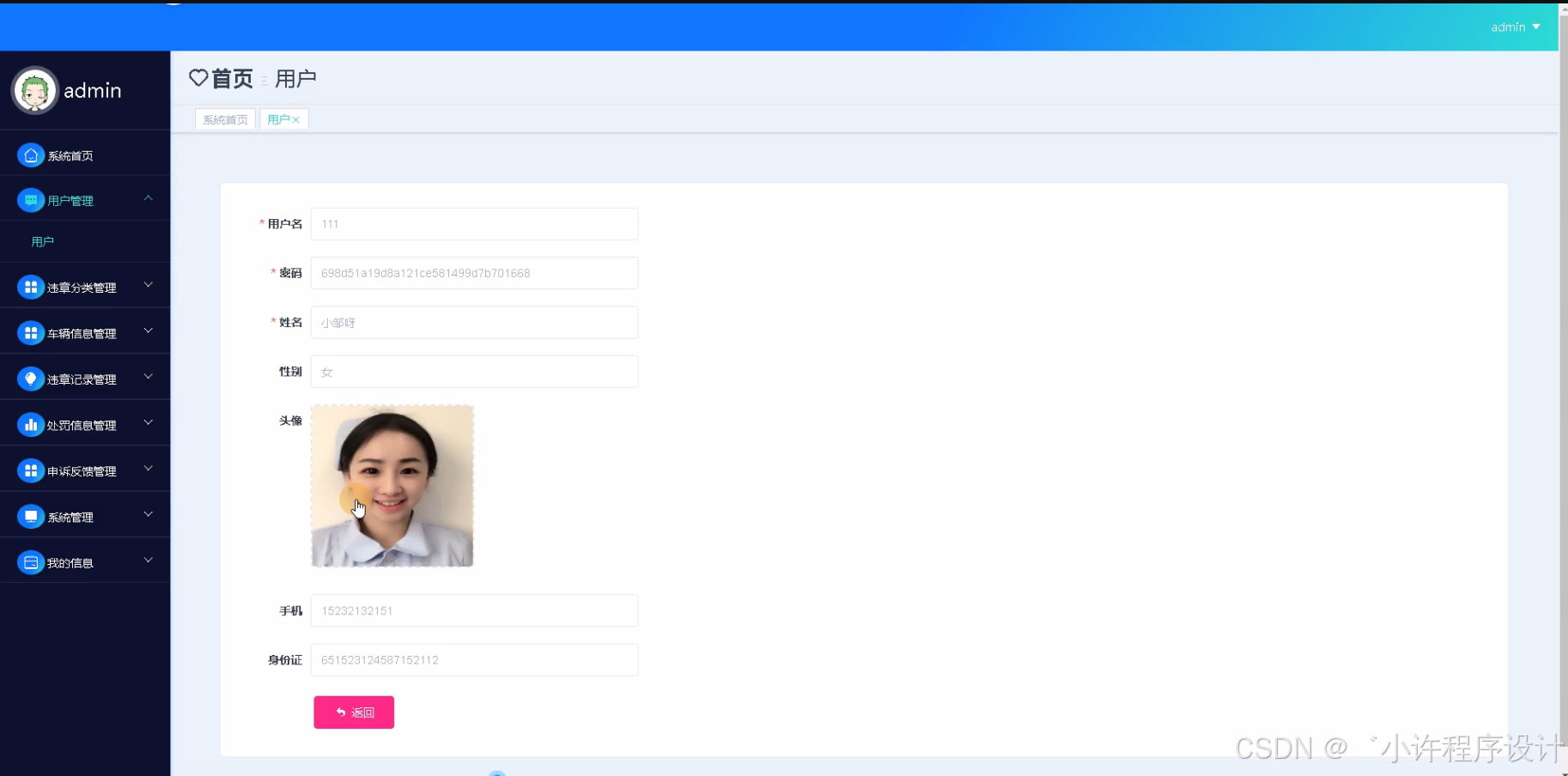
Task: Expand the 申诉反馈管理 menu chevron
Action: tap(147, 469)
